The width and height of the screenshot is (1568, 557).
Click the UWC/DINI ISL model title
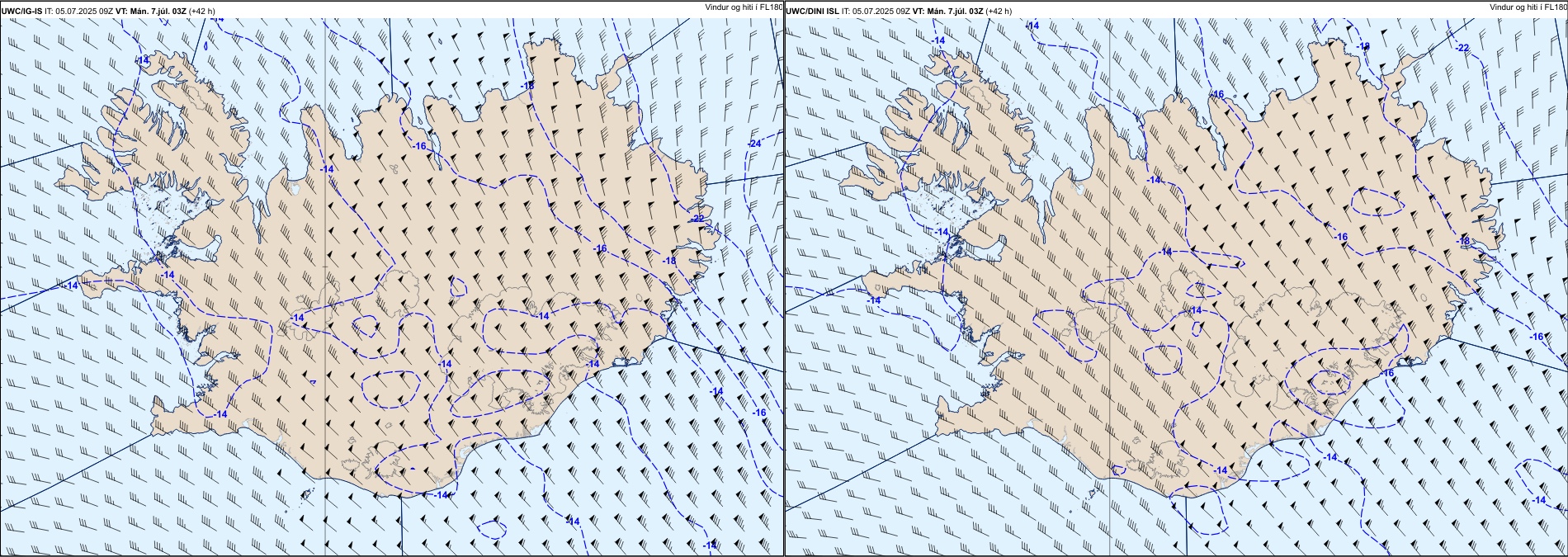tap(813, 12)
